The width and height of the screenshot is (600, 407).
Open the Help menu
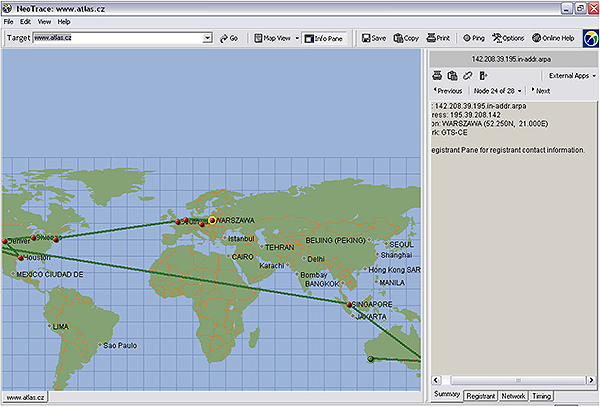tap(64, 22)
